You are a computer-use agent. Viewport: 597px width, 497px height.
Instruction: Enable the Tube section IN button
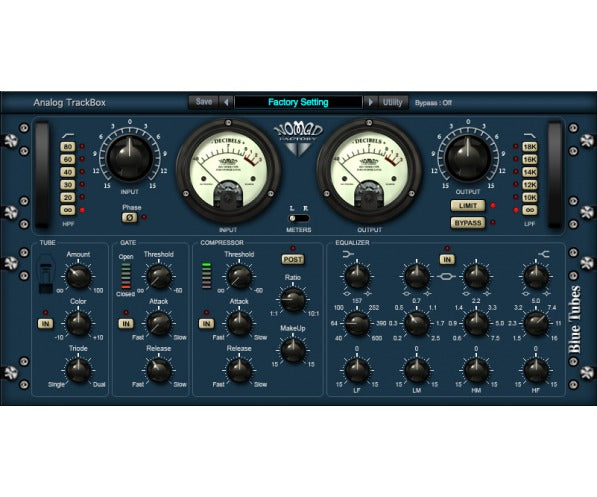45,324
